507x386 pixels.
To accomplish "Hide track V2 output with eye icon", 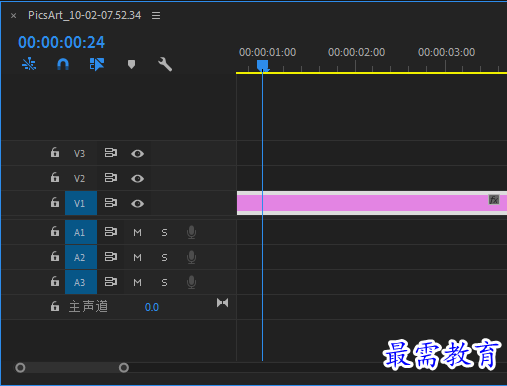I will 137,179.
